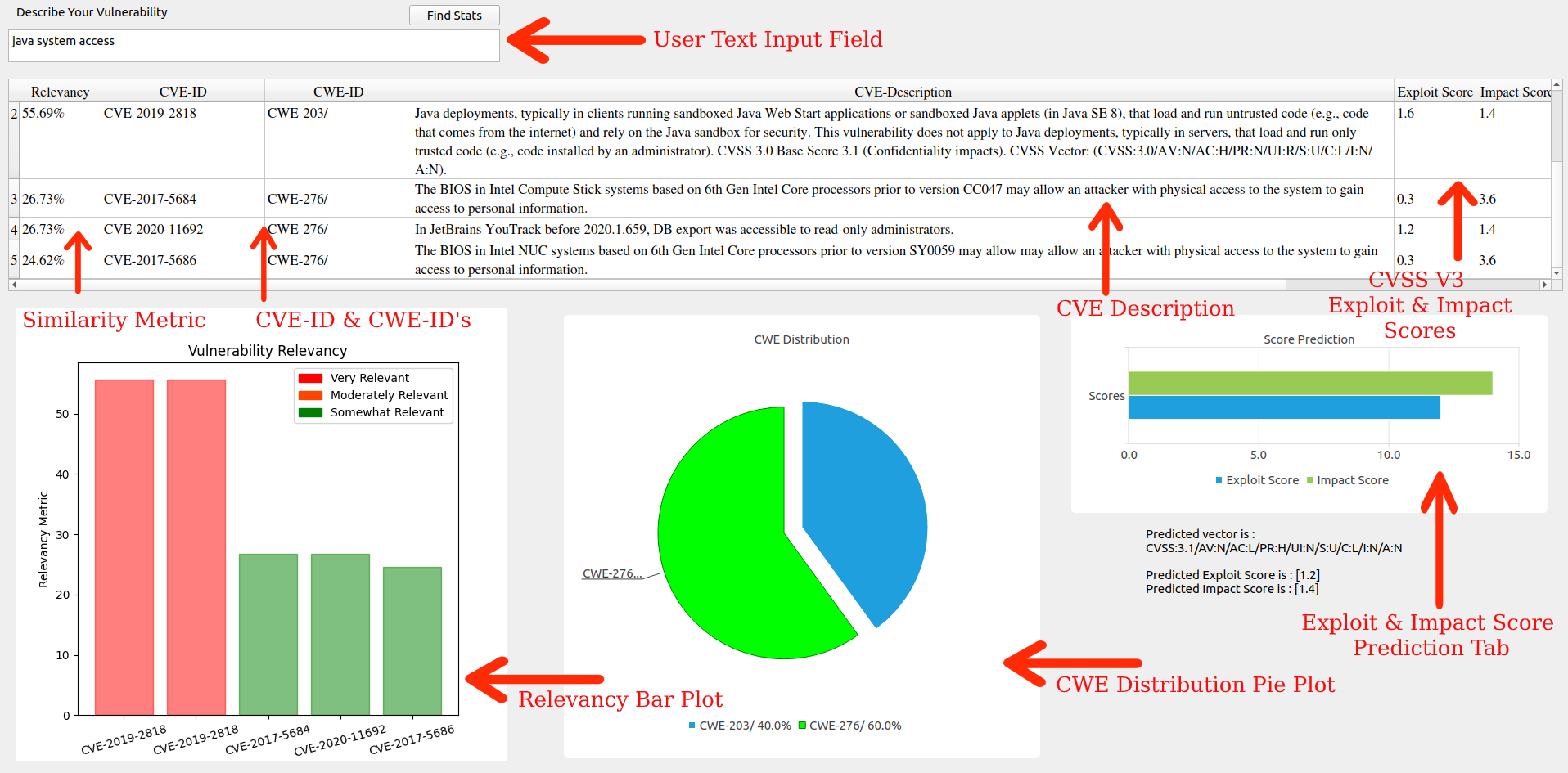The image size is (1568, 773).
Task: Sort by the Relevancy column header
Action: 60,92
